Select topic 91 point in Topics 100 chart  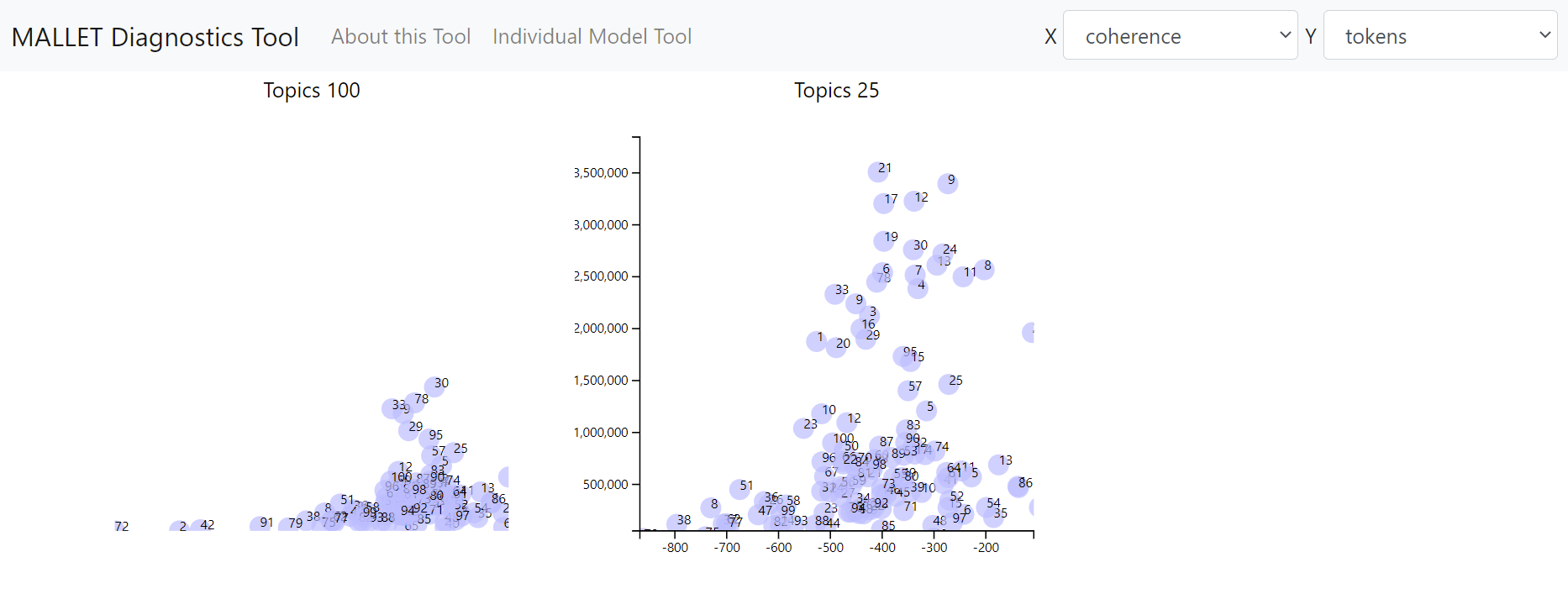pyautogui.click(x=260, y=525)
